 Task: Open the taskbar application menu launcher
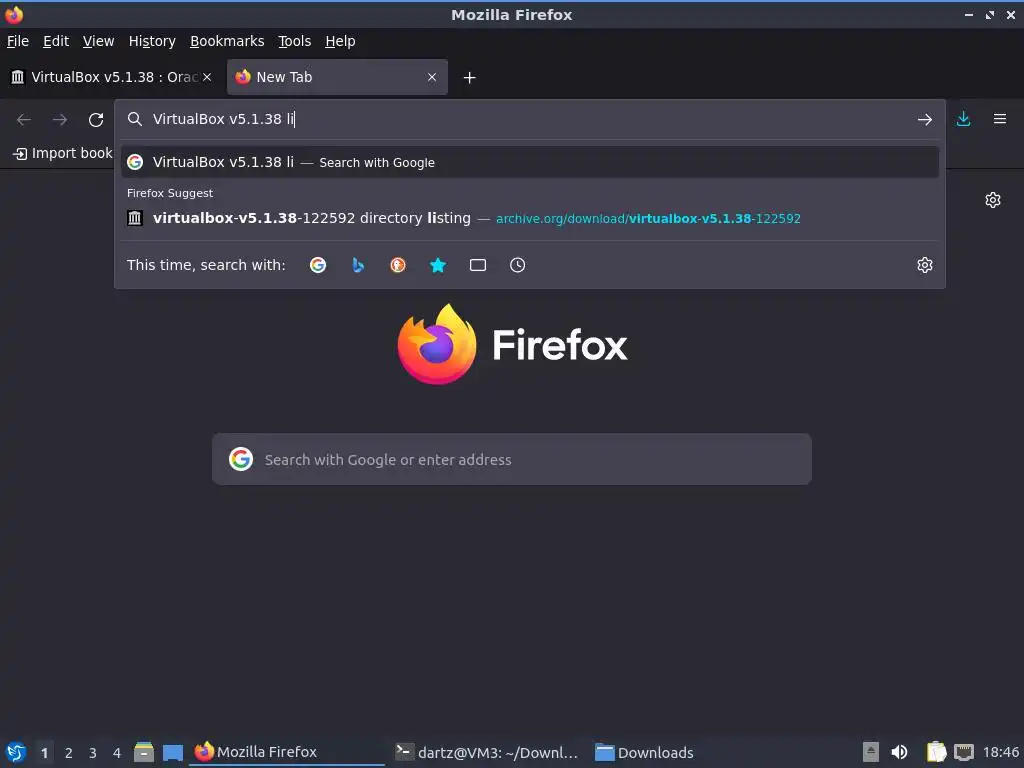click(15, 752)
